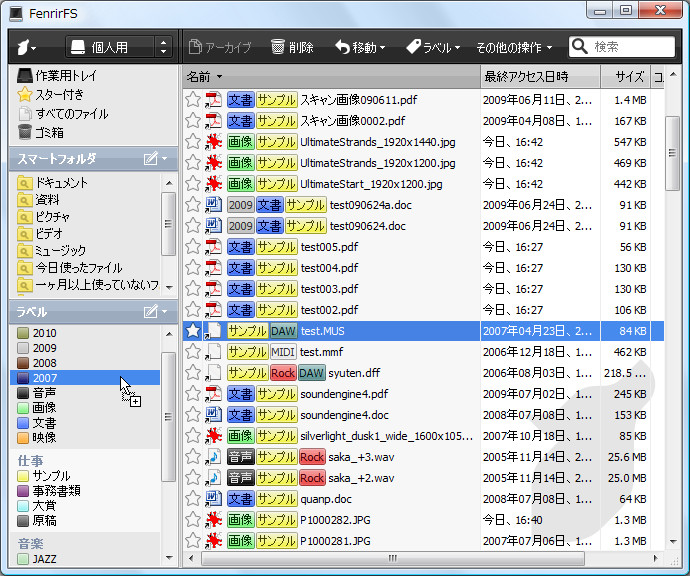Open the ピクチャ smart folder
This screenshot has height=576, width=690.
[x=44, y=216]
